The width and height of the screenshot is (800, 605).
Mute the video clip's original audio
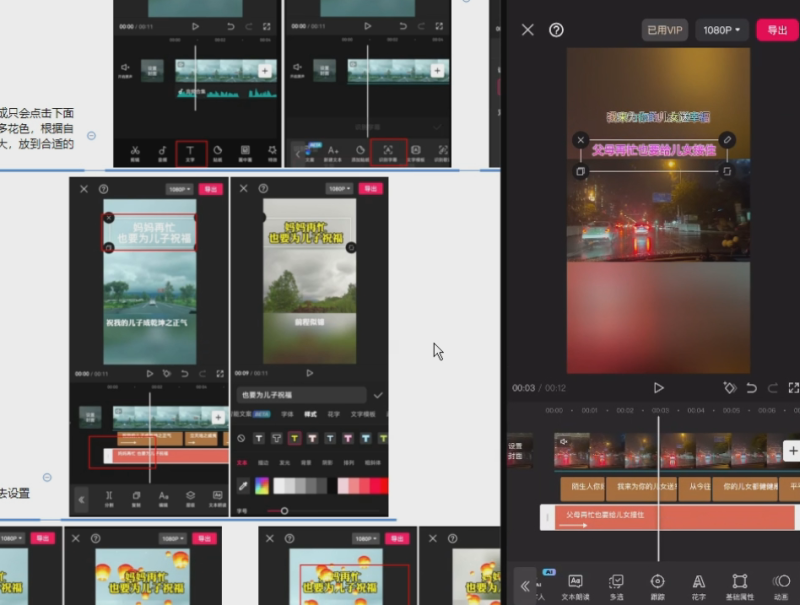pos(565,441)
